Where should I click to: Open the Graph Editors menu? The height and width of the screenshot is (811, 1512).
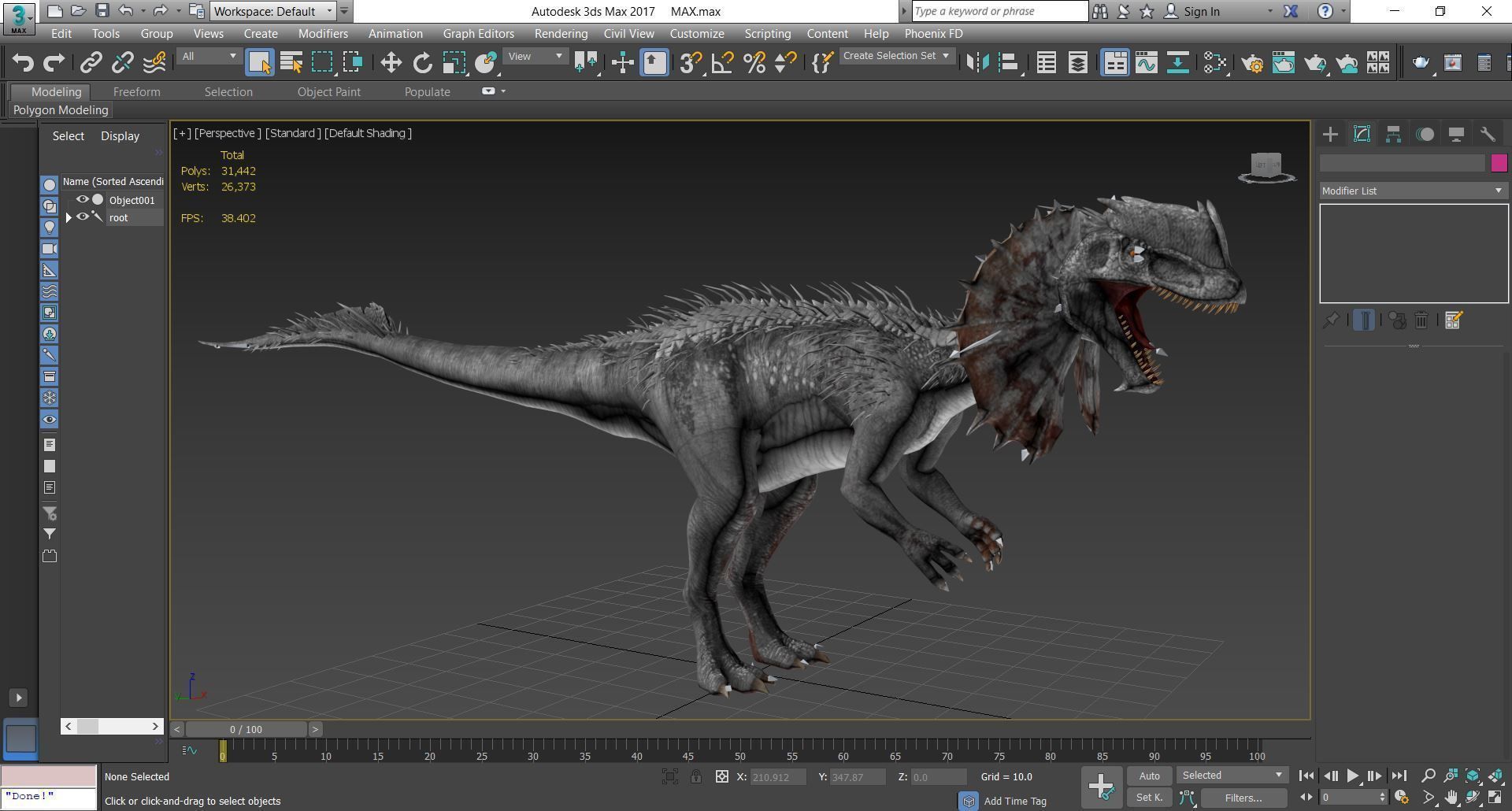478,34
